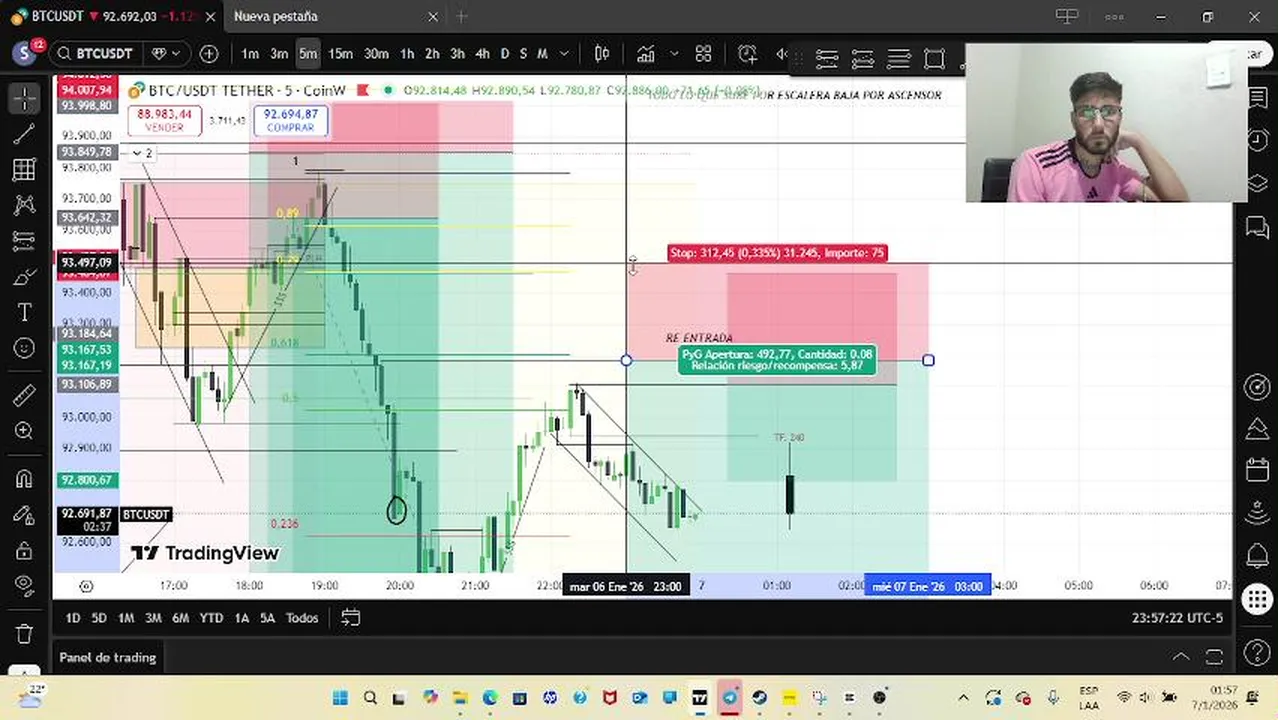This screenshot has width=1278, height=720.
Task: Open the pattern drawing tools
Action: point(24,205)
